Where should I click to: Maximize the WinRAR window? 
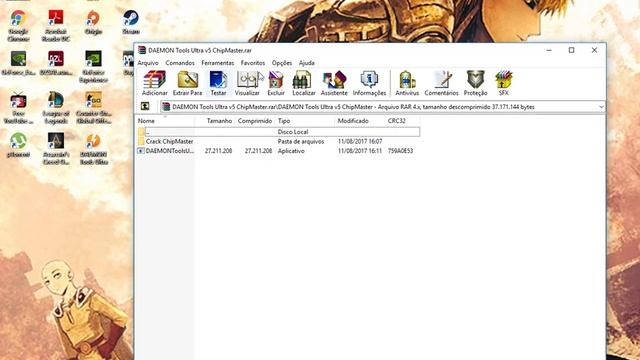pyautogui.click(x=571, y=50)
